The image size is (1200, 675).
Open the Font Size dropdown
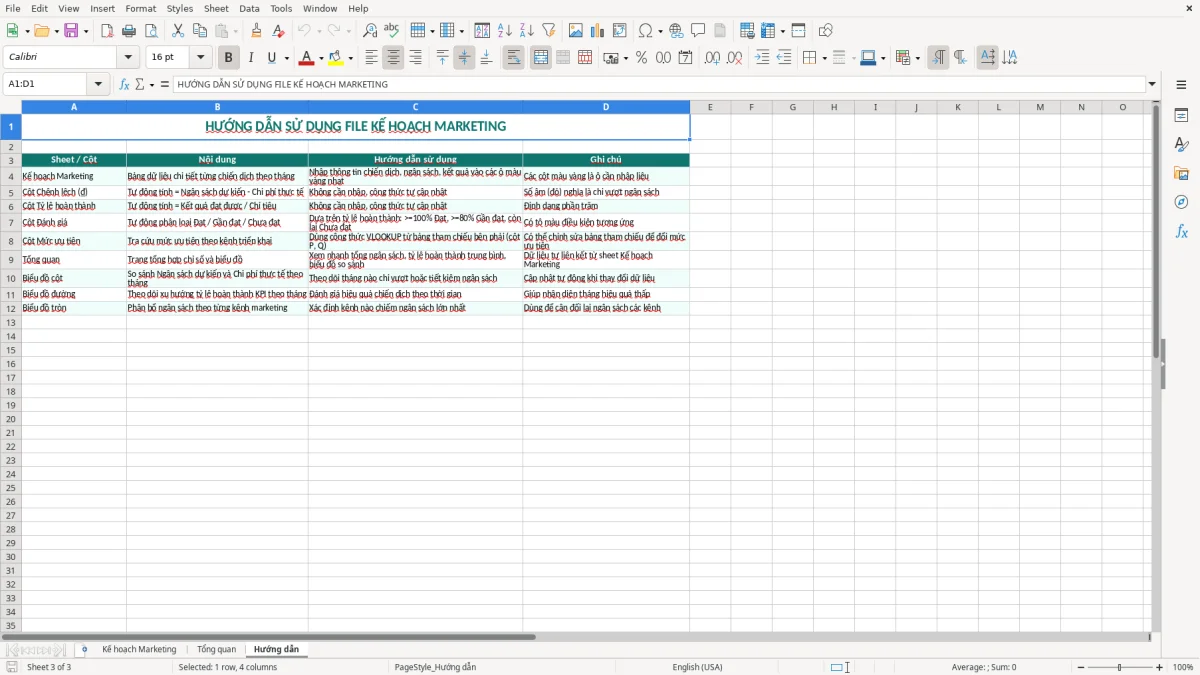[x=200, y=58]
